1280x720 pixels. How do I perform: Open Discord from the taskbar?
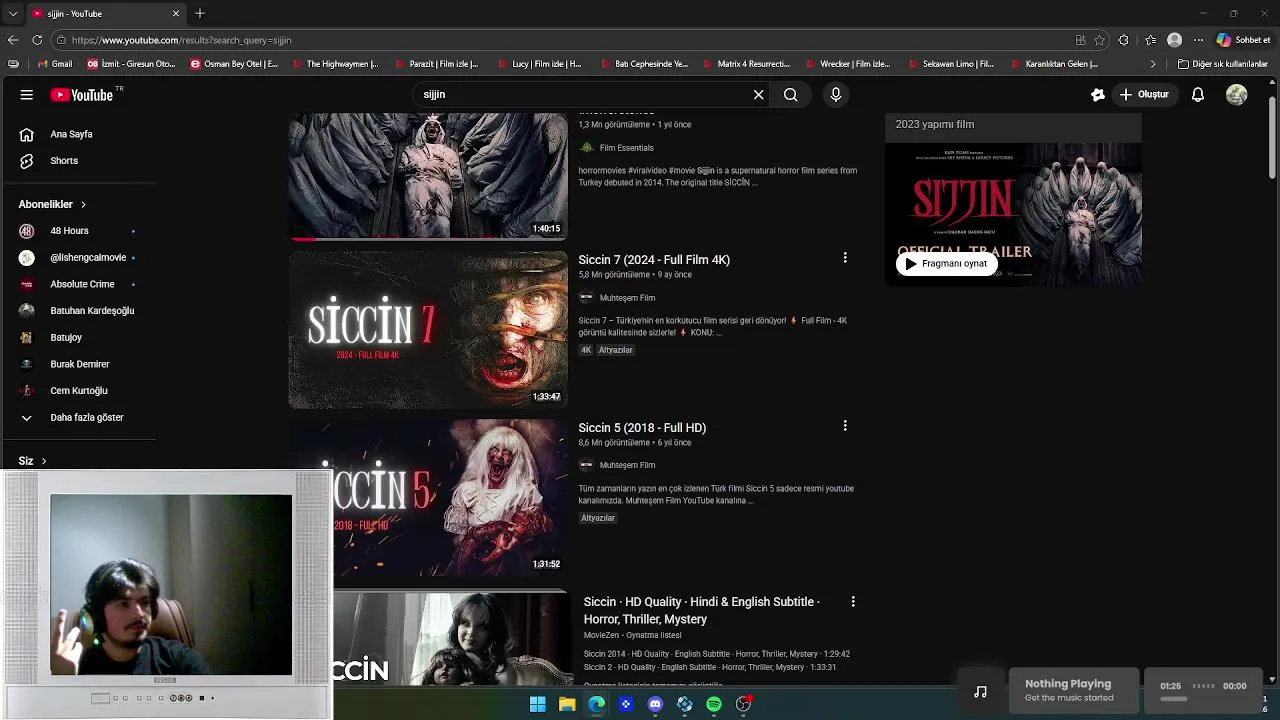point(655,704)
